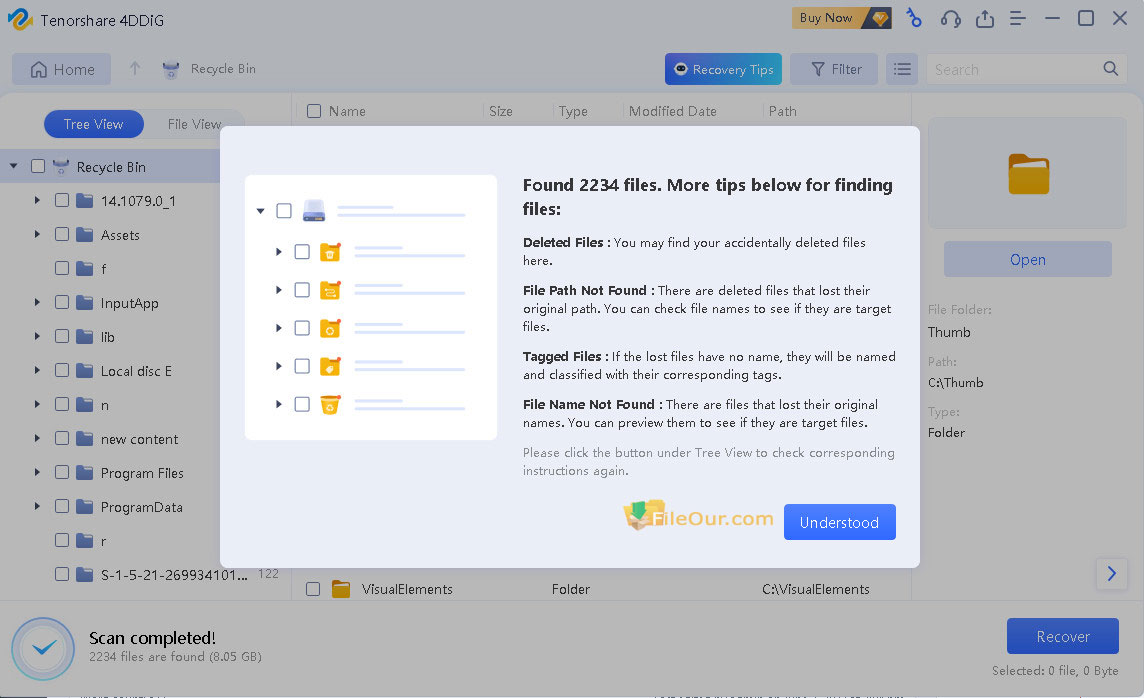Switch to list view layout icon
1144x698 pixels.
[902, 69]
